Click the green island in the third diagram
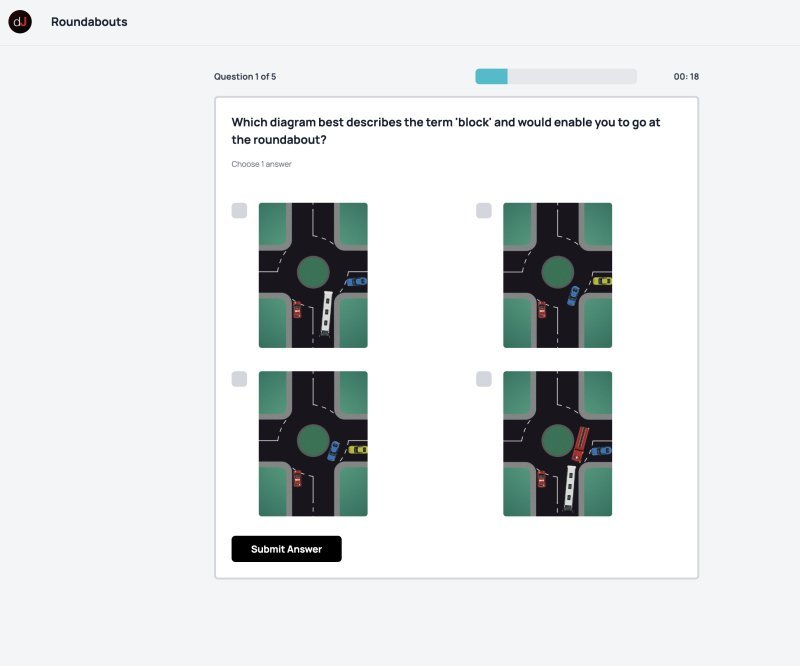 point(312,440)
